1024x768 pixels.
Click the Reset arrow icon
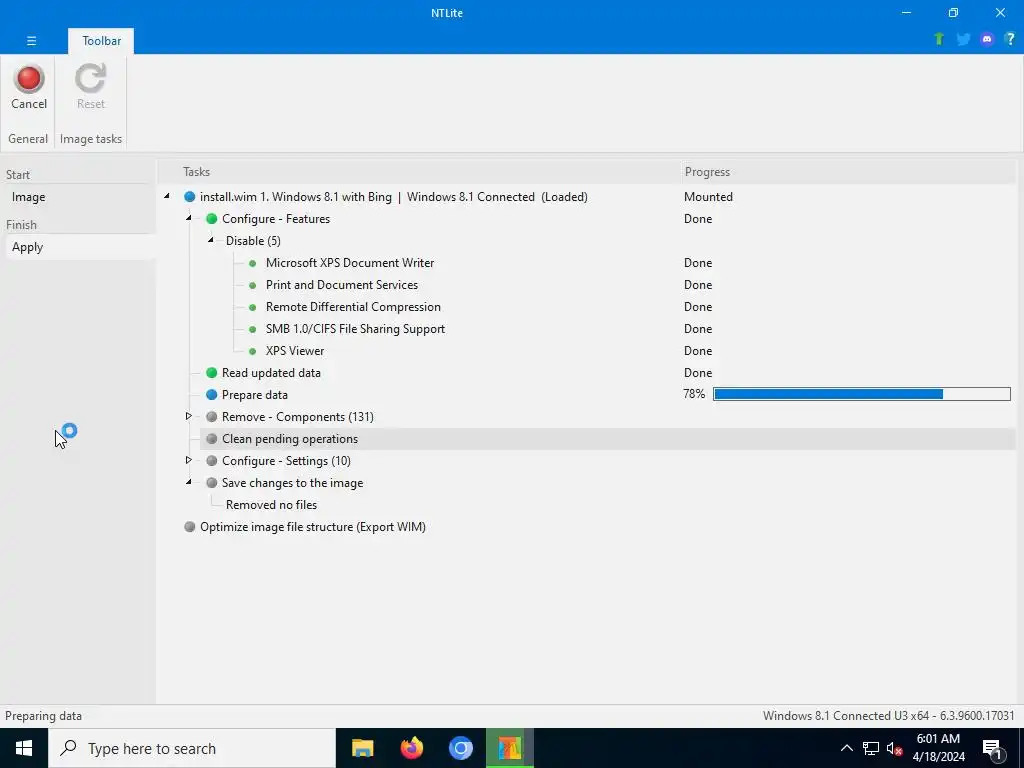click(x=90, y=78)
